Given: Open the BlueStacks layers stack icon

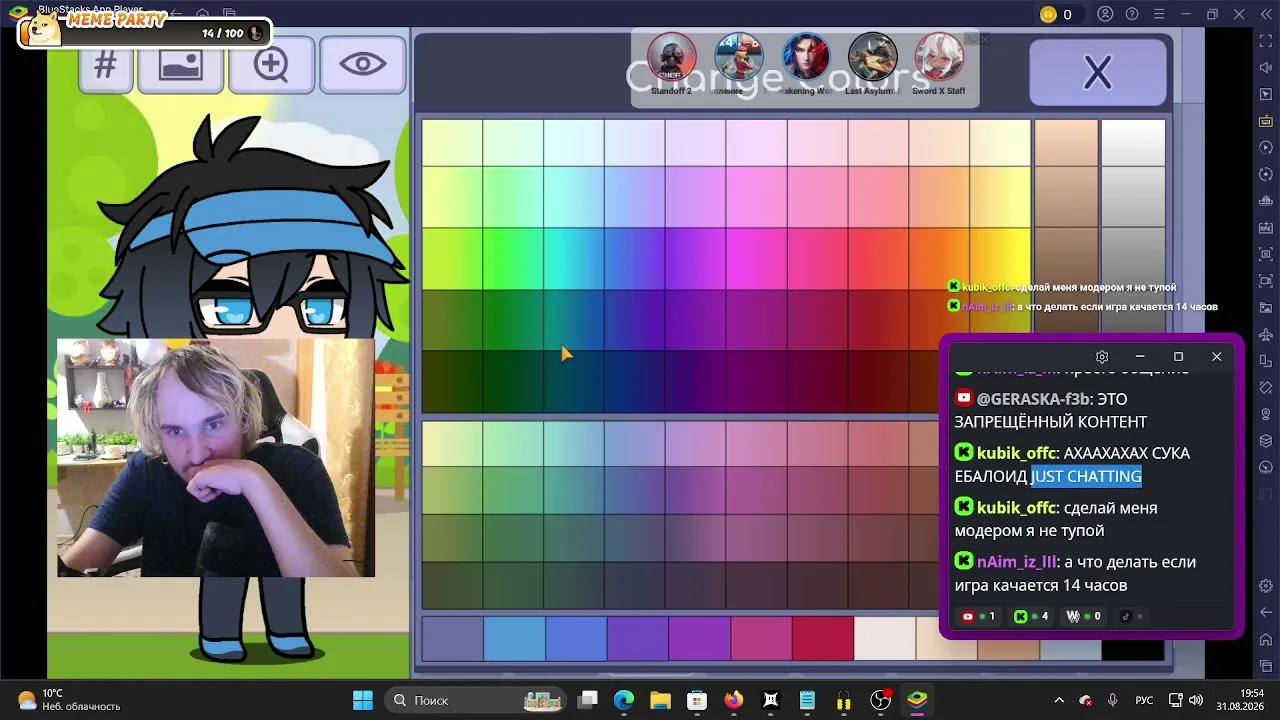Looking at the screenshot, I should coord(1266,441).
